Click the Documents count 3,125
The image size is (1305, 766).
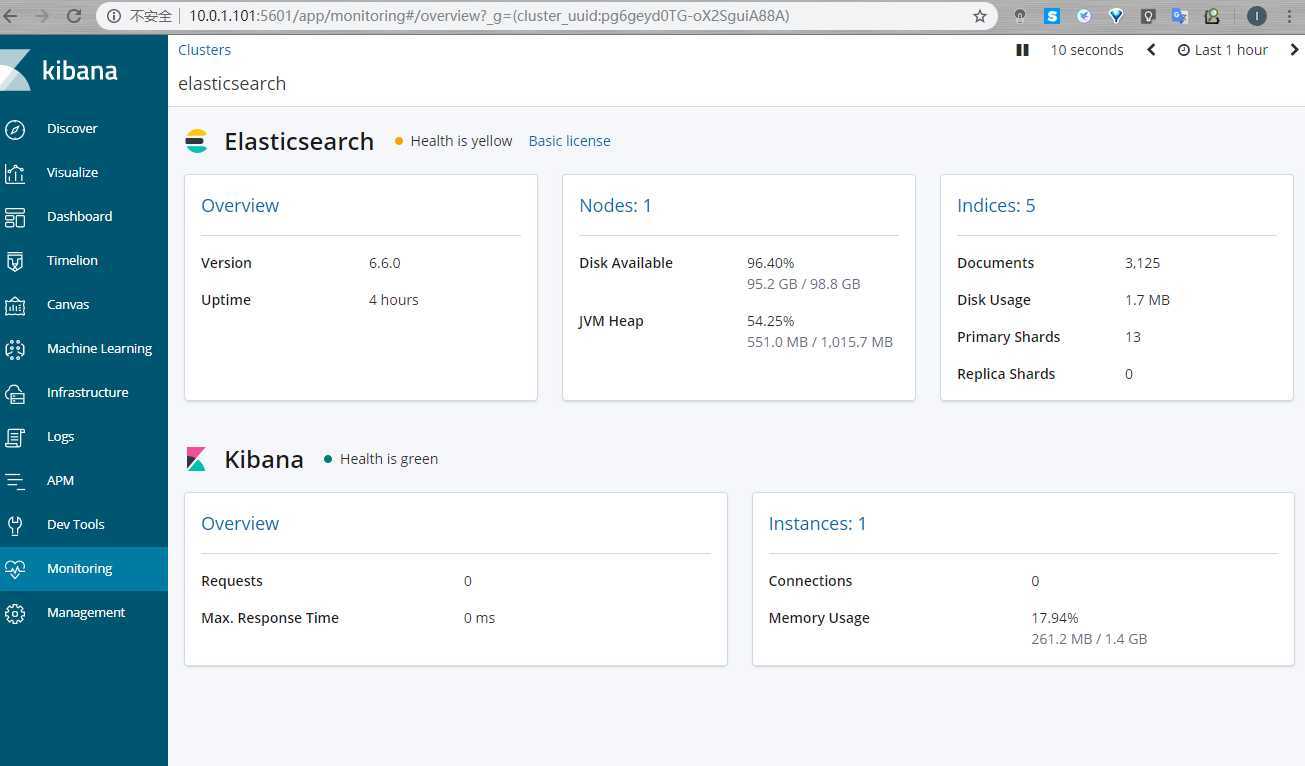pos(1142,263)
